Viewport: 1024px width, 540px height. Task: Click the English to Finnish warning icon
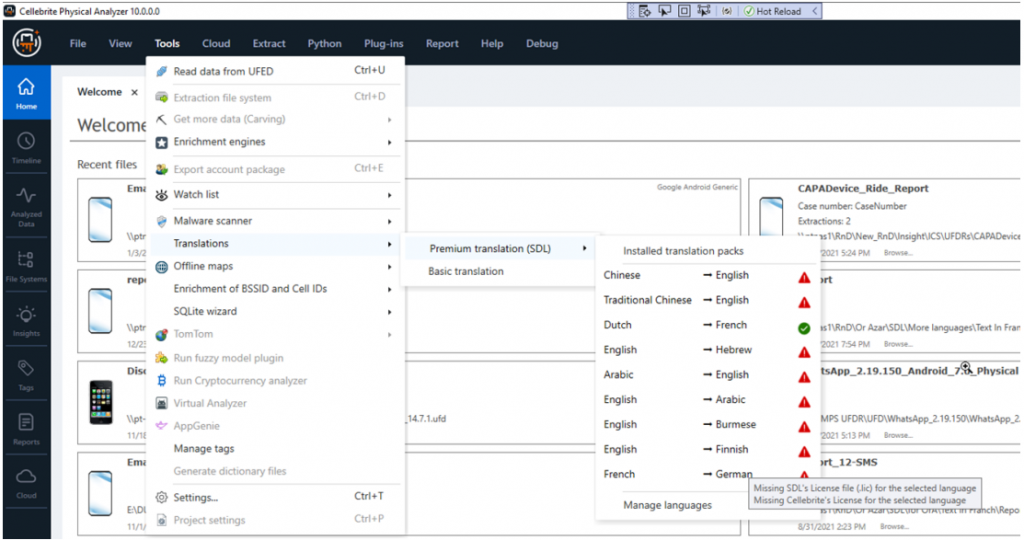804,452
